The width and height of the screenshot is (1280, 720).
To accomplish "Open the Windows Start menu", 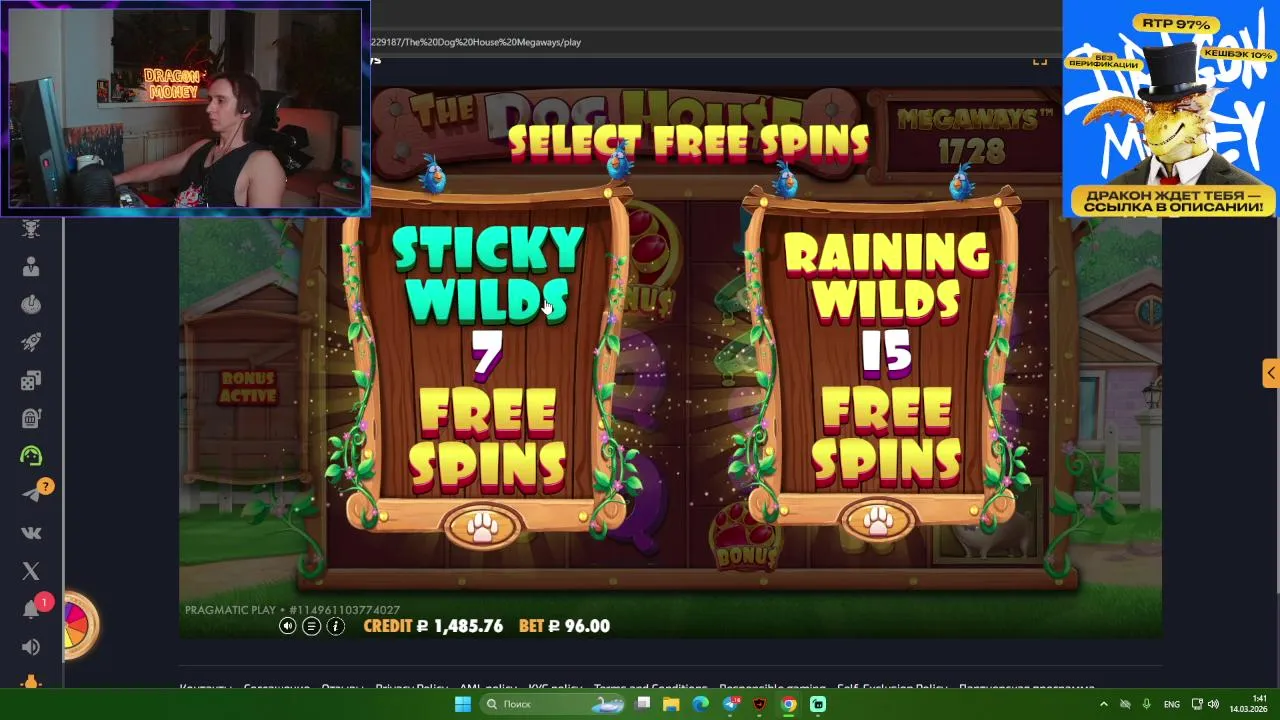I will (463, 704).
